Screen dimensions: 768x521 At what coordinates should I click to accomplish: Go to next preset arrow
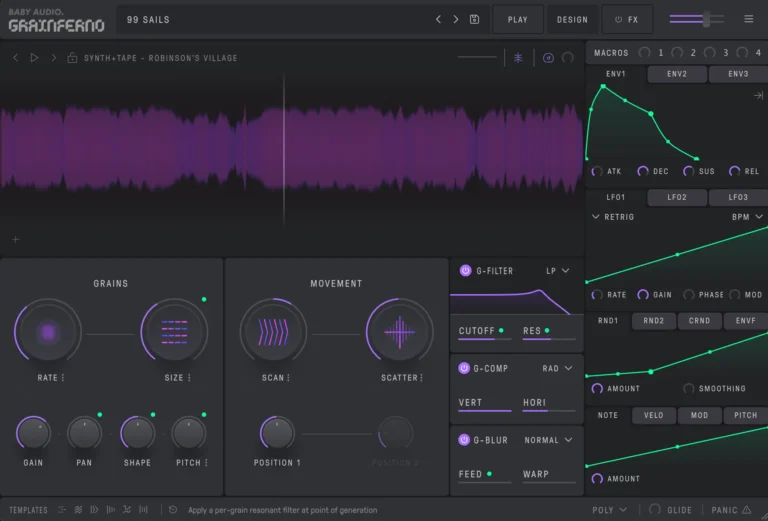click(456, 19)
